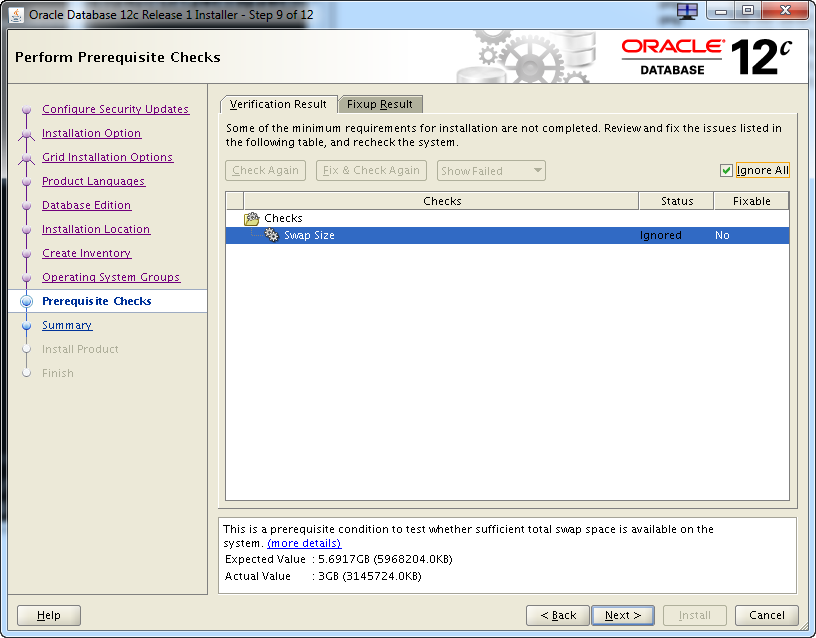Image resolution: width=816 pixels, height=638 pixels.
Task: Click the Java icon in title bar
Action: tap(16, 15)
